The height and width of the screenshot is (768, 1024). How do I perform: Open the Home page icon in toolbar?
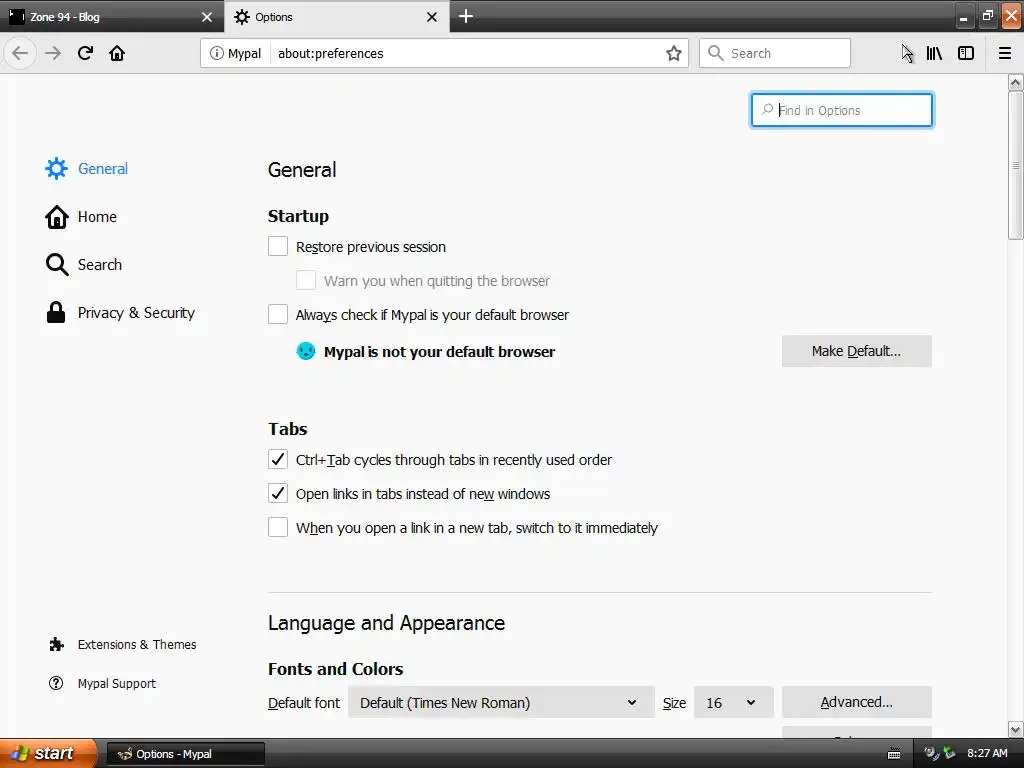(117, 53)
